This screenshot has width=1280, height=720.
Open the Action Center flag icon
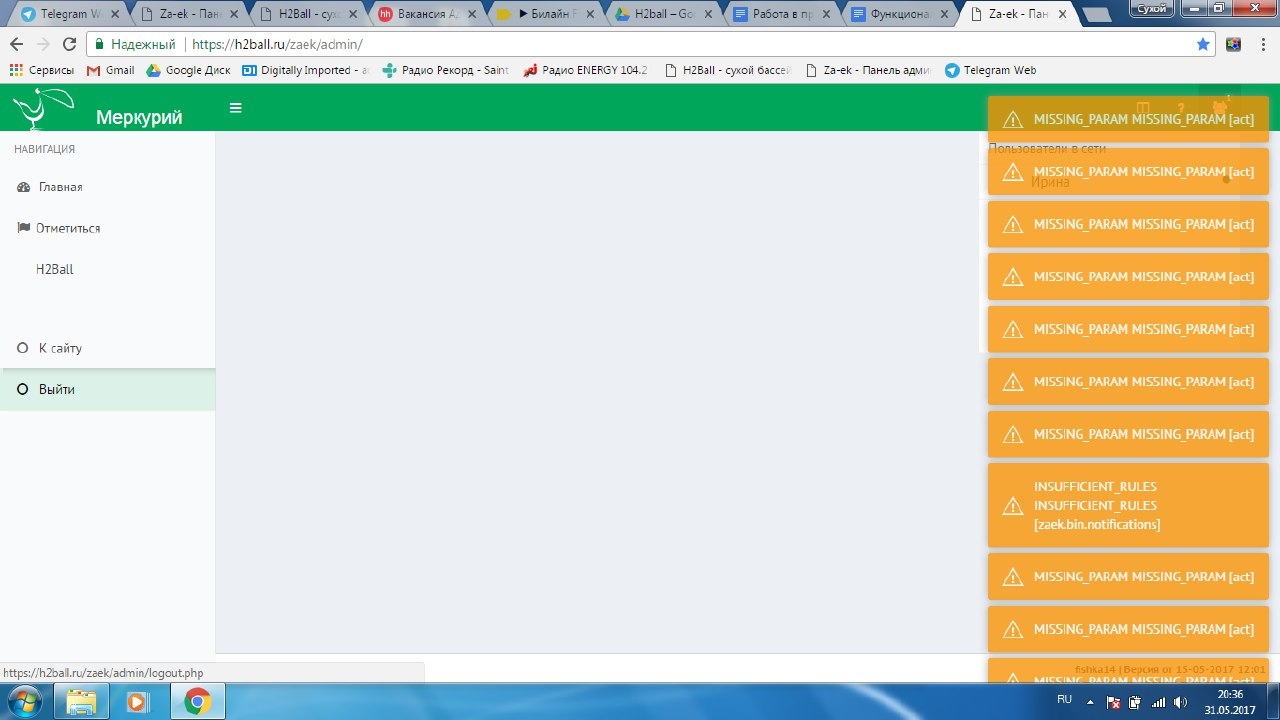(1114, 702)
